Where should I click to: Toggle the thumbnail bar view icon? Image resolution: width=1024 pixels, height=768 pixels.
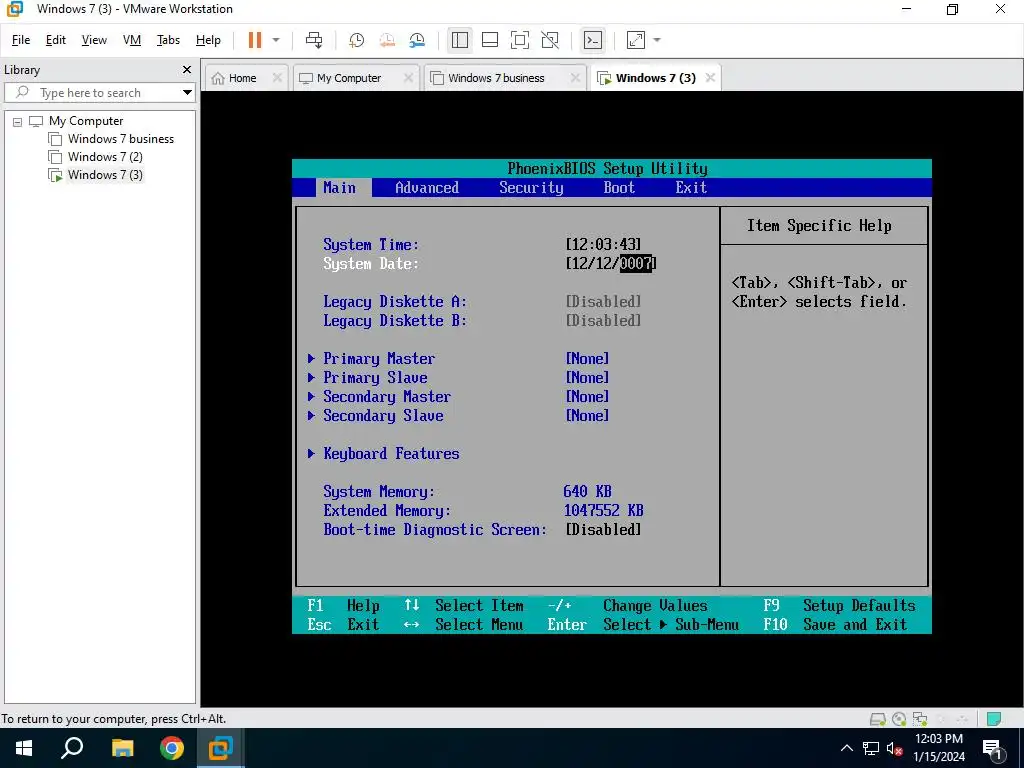490,40
